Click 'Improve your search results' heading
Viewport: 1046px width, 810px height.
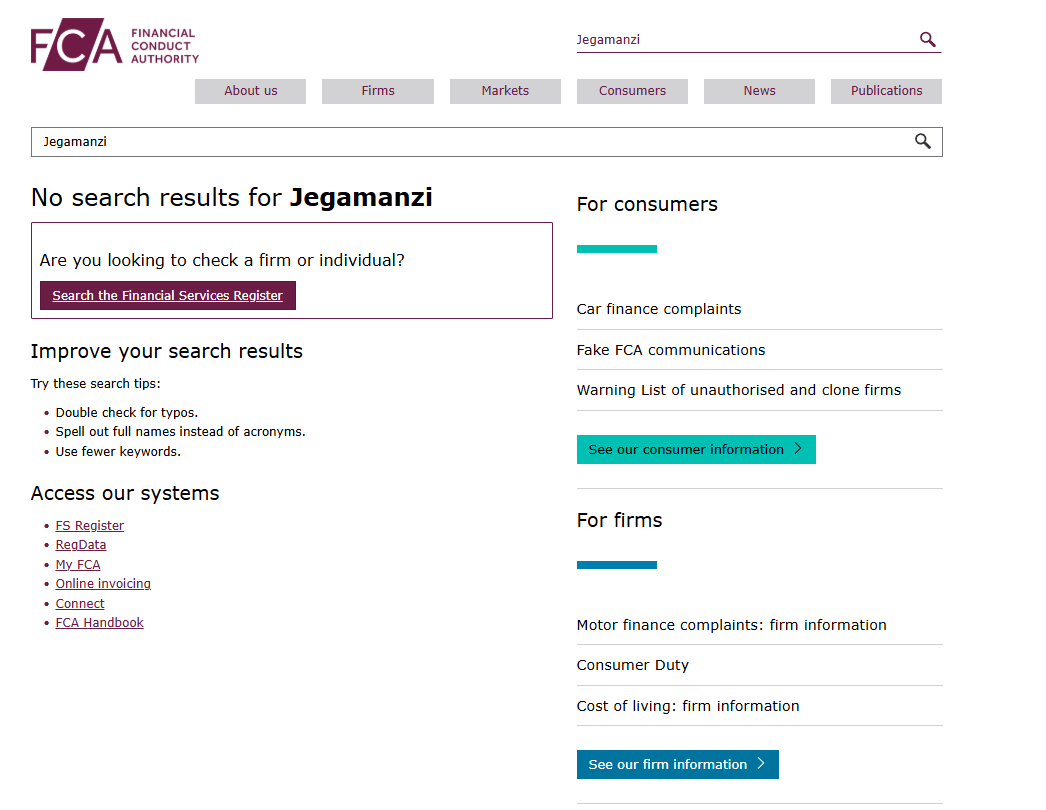pos(167,351)
